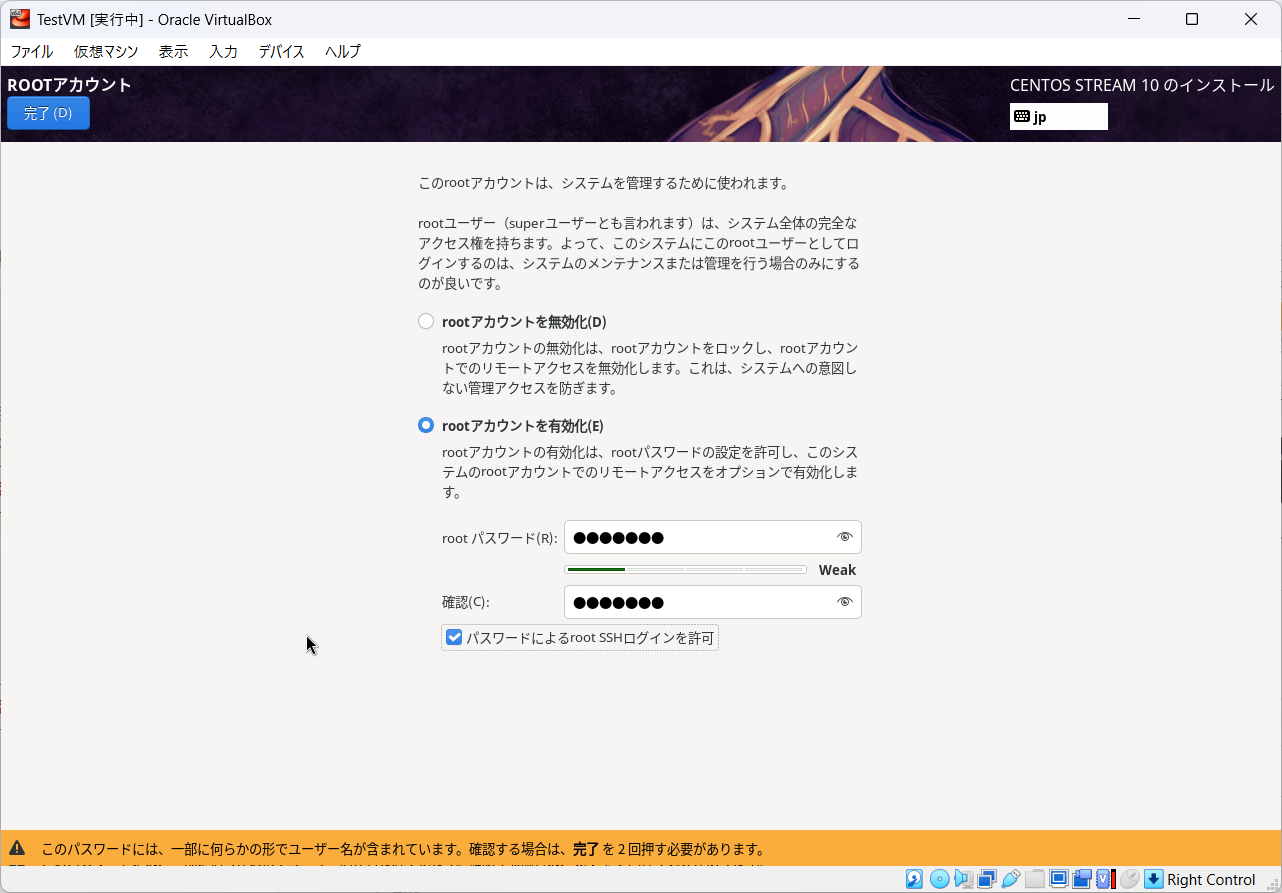The height and width of the screenshot is (893, 1282).
Task: Click the hard disk activity status icon
Action: point(914,879)
